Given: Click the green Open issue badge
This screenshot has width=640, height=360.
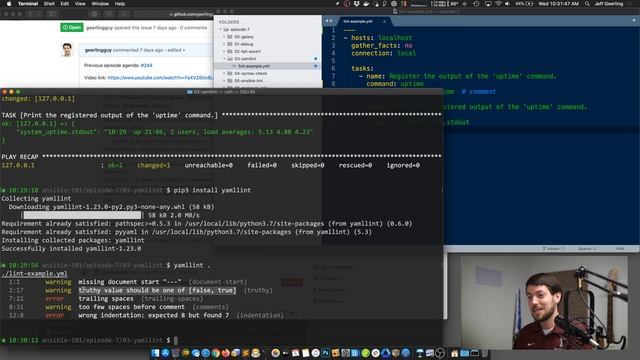Looking at the screenshot, I should pyautogui.click(x=72, y=27).
